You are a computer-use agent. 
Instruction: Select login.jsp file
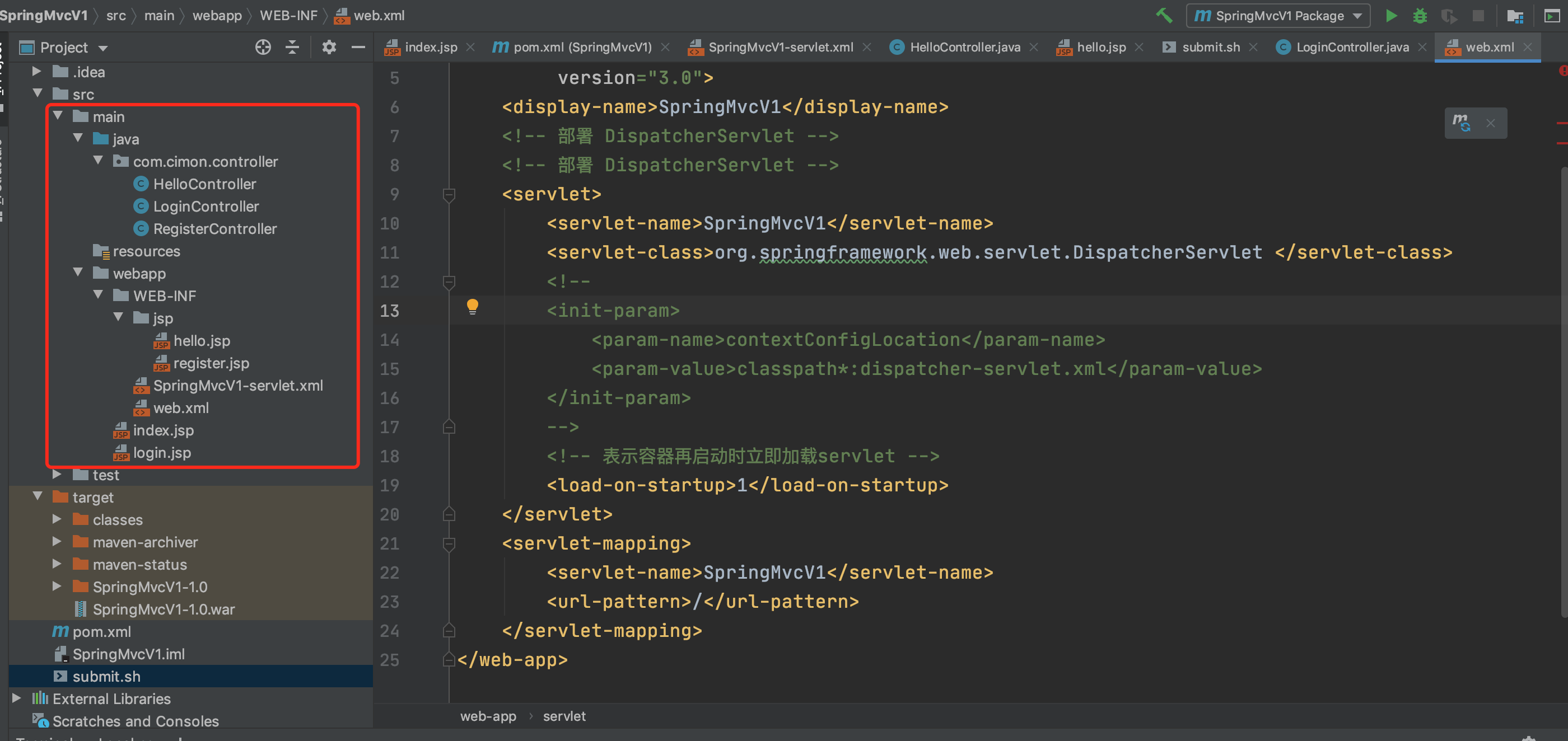pos(162,453)
